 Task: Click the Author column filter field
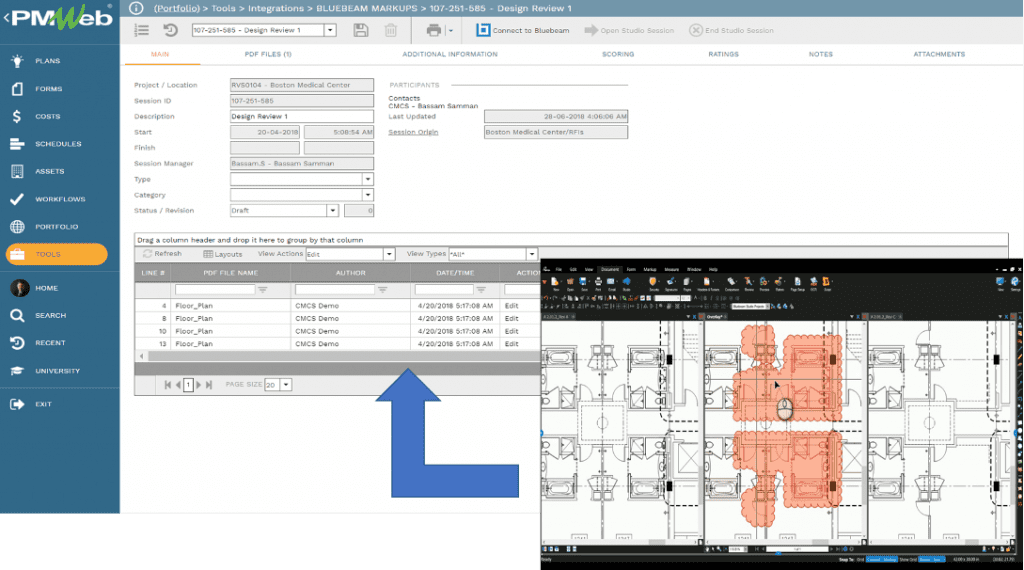[x=335, y=289]
